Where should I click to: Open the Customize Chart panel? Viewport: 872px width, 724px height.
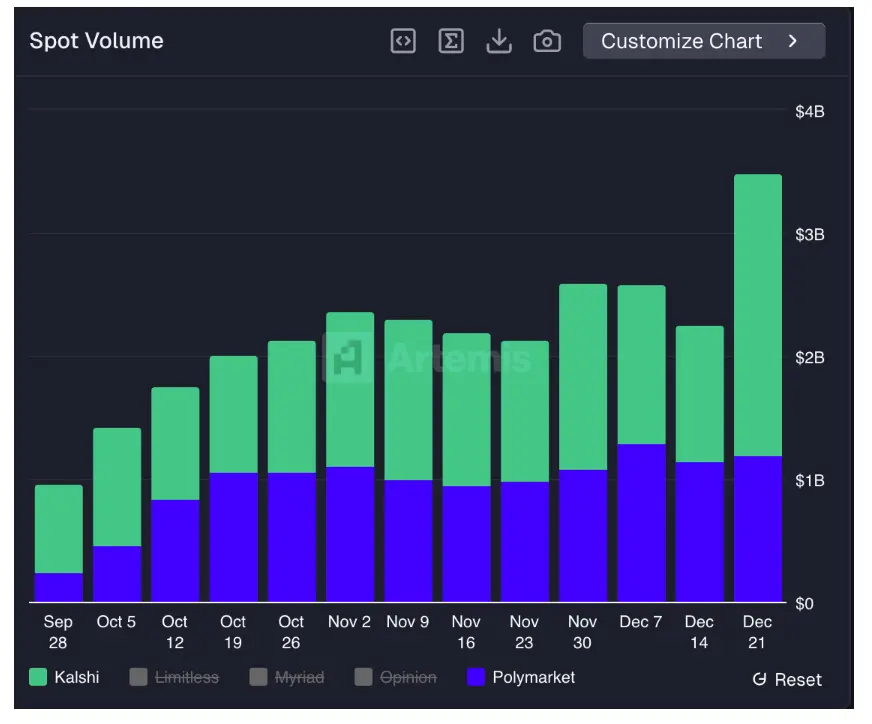[682, 41]
